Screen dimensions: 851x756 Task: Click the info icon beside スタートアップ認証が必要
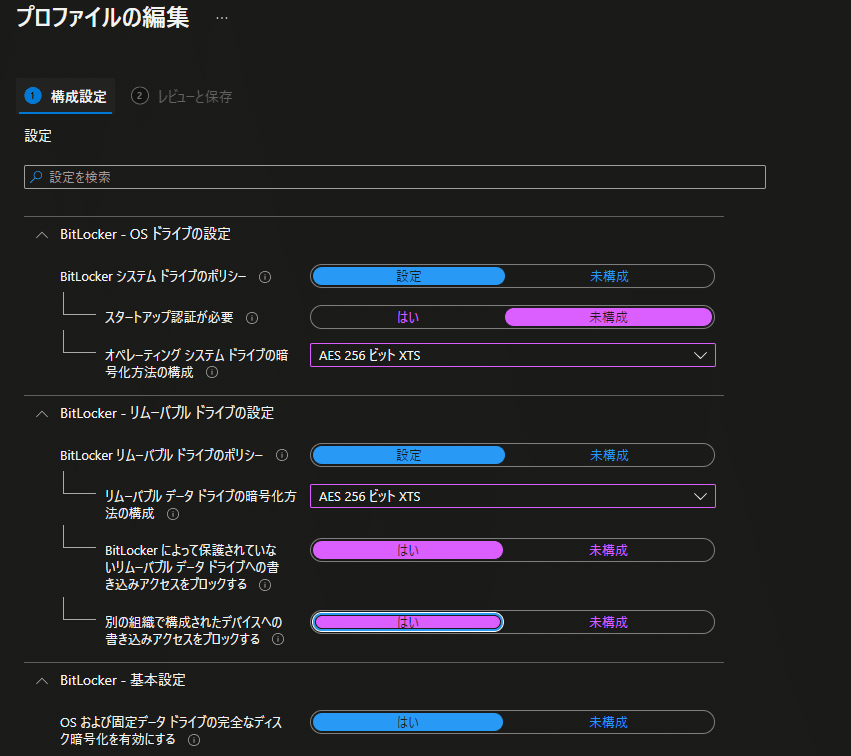pyautogui.click(x=252, y=317)
